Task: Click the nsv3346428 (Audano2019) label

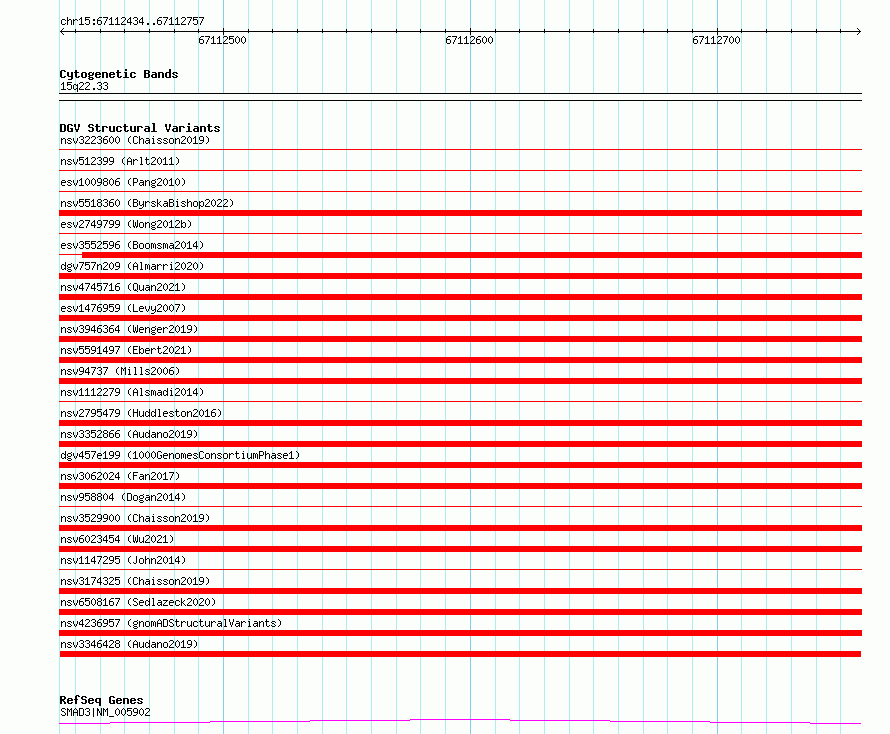Action: 129,644
